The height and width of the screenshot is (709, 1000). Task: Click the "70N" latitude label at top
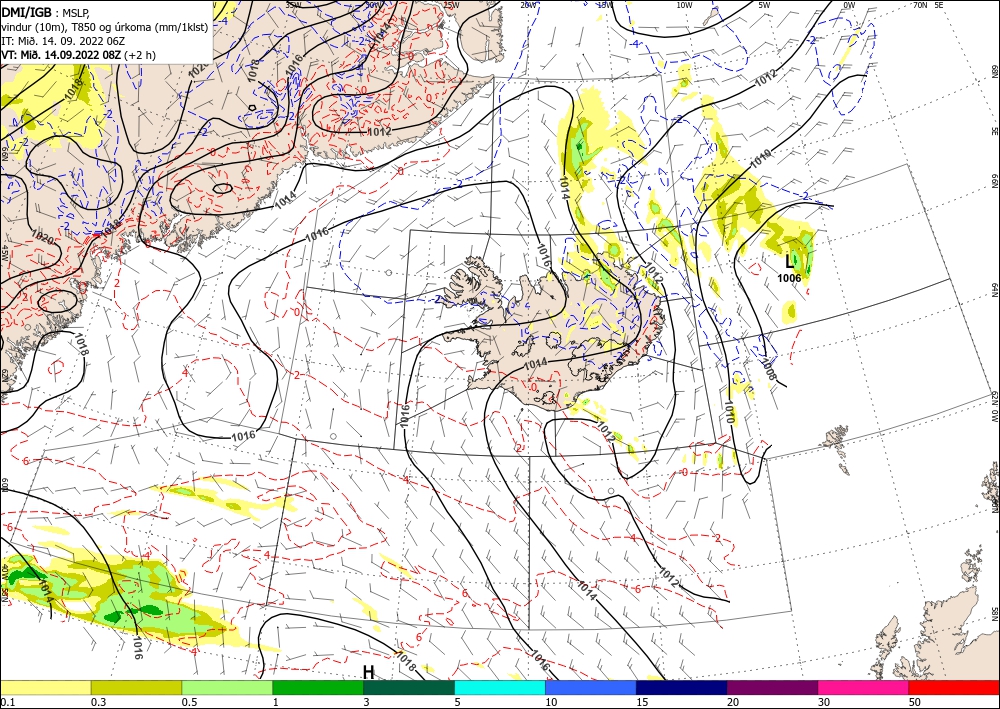pyautogui.click(x=920, y=5)
